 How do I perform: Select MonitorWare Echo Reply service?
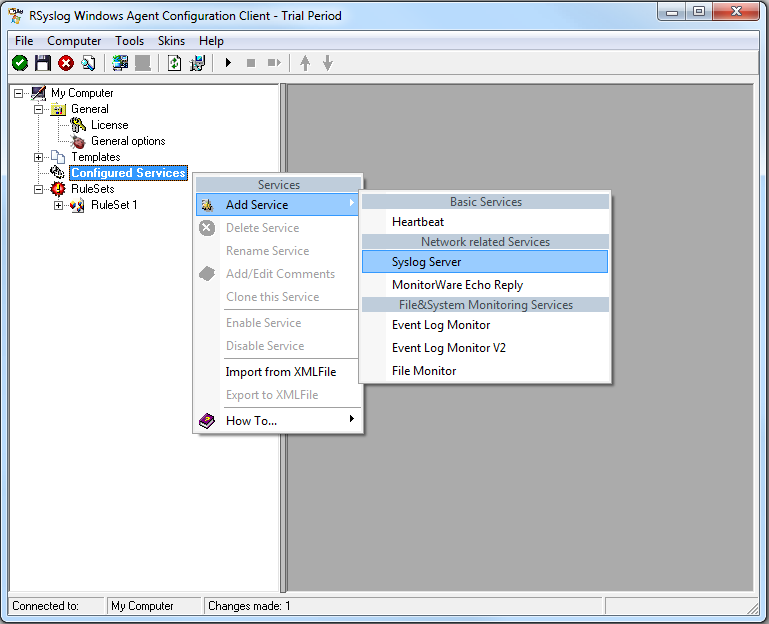coord(485,285)
